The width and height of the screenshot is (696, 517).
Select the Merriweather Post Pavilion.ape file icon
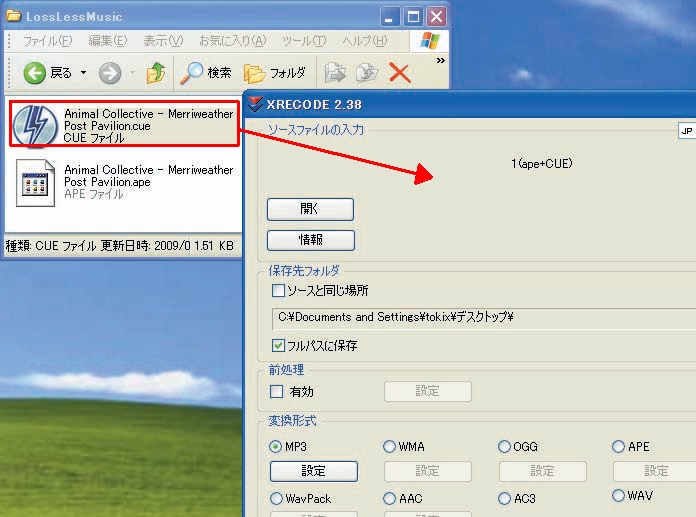[x=35, y=182]
